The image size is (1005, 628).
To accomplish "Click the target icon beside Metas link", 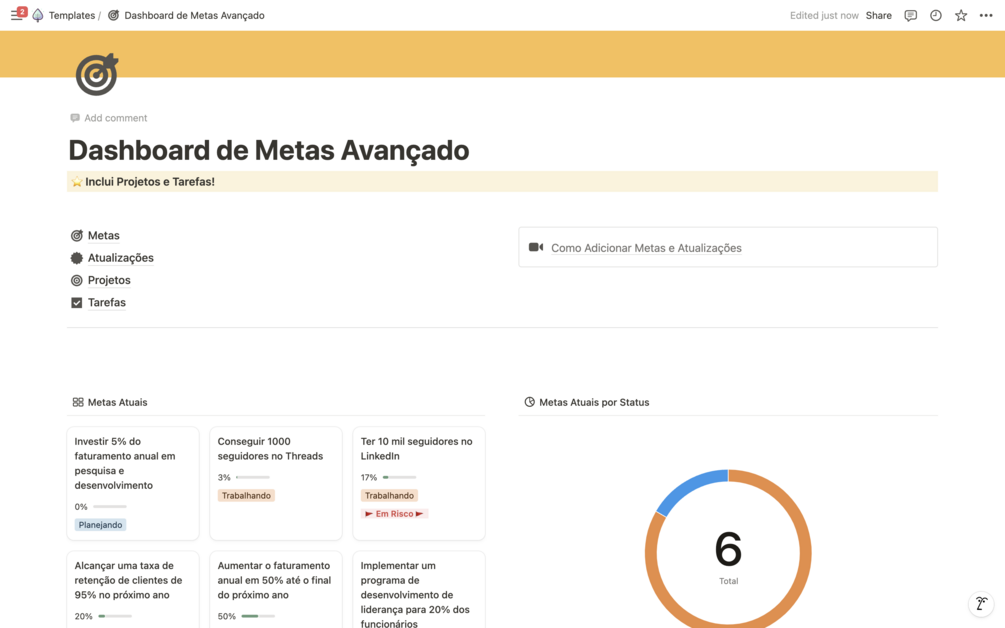I will click(77, 235).
